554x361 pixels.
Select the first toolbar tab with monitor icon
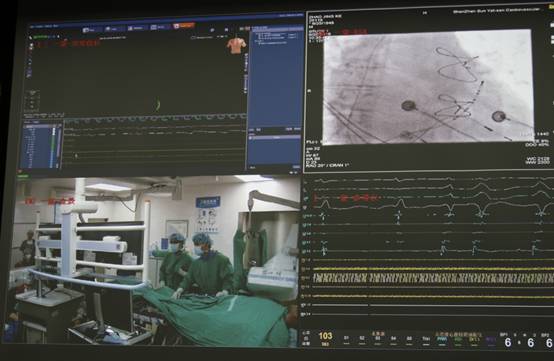[x=91, y=30]
